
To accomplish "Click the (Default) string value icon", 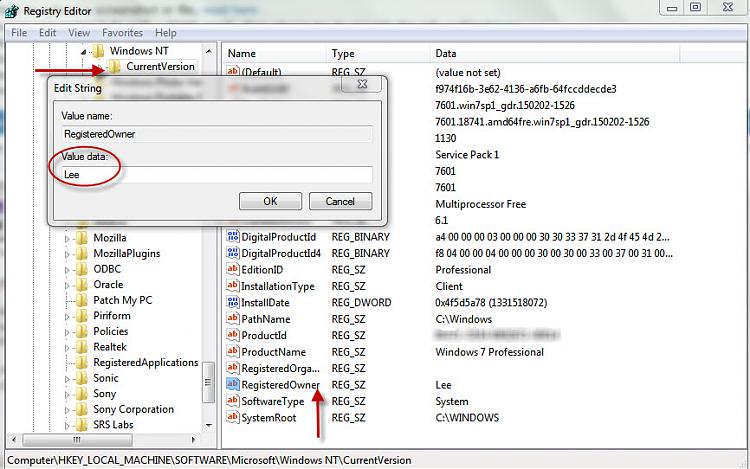I will tap(233, 71).
